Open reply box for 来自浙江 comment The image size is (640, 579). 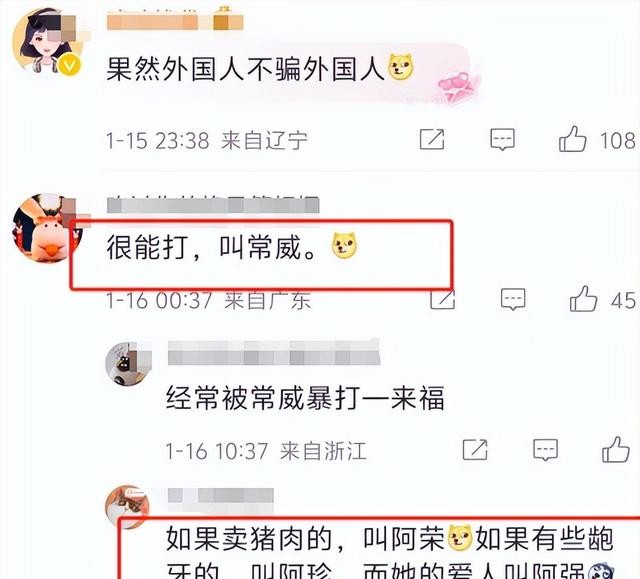click(x=545, y=450)
